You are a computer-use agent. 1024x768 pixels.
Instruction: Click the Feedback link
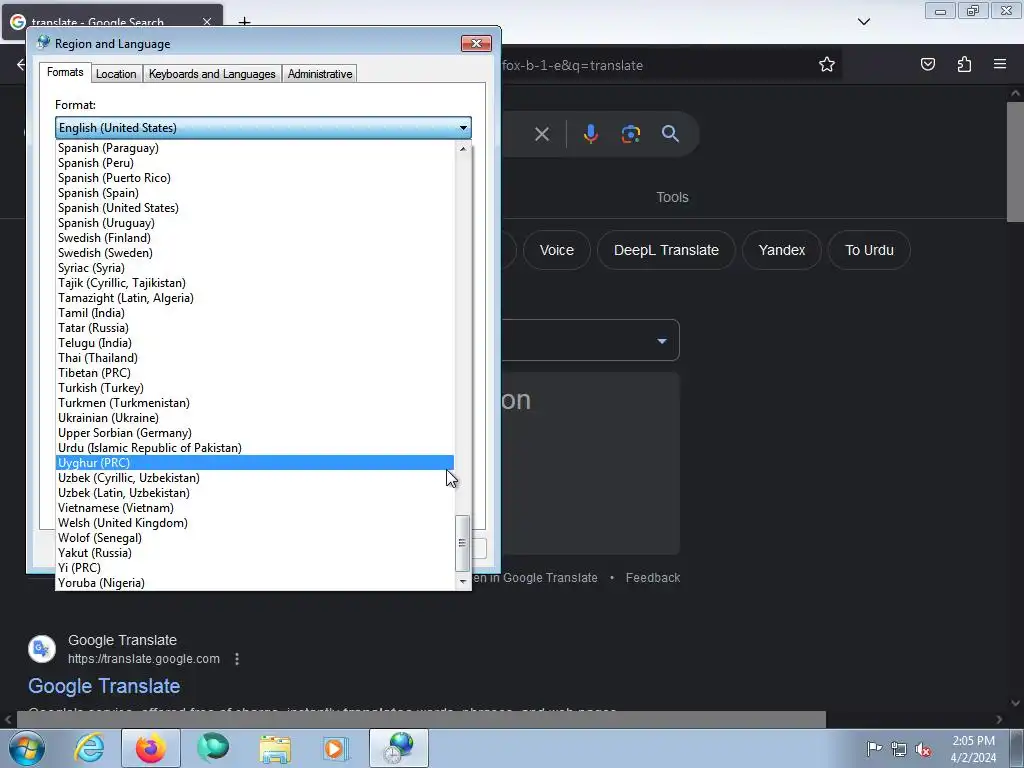click(x=652, y=578)
